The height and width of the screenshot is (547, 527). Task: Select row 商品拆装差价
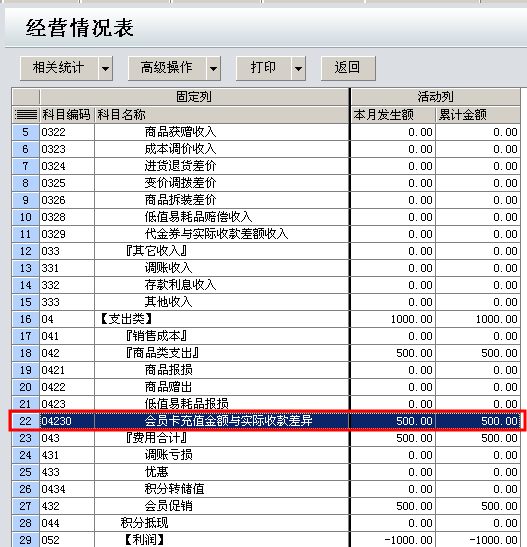(x=266, y=200)
